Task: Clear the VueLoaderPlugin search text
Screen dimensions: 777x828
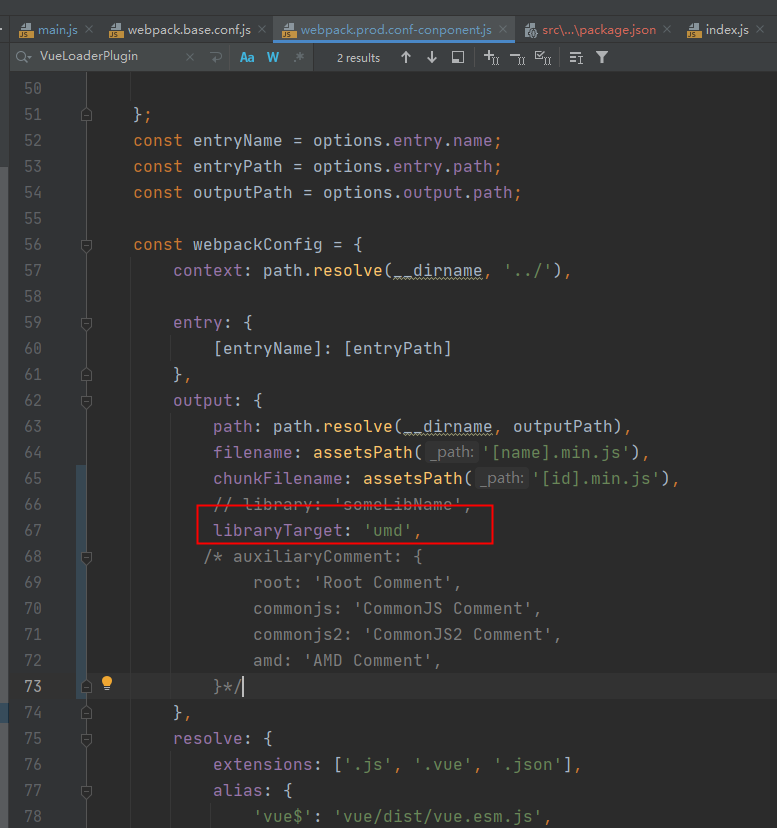Action: (190, 58)
